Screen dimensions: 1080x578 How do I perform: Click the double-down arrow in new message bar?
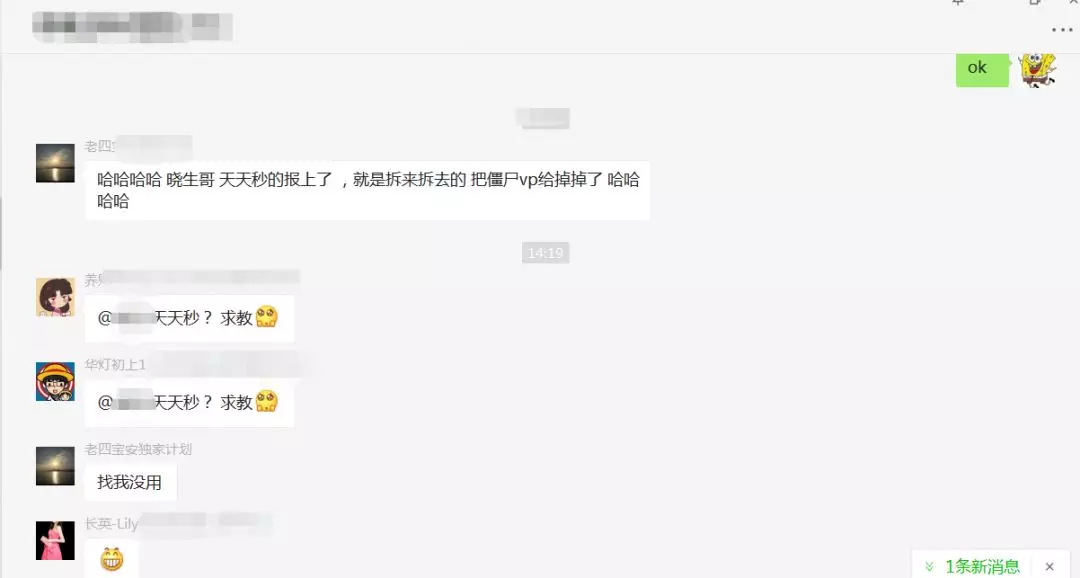point(928,566)
